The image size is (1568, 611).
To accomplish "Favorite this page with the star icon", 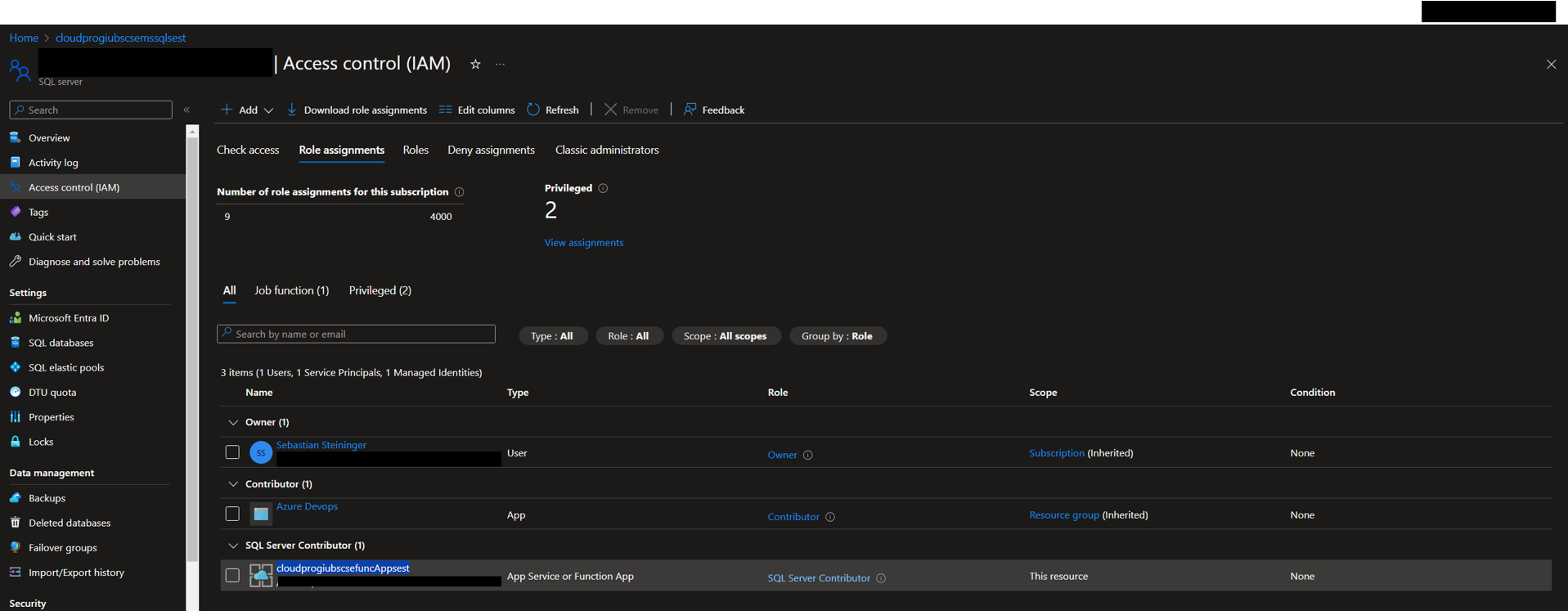I will coord(475,64).
